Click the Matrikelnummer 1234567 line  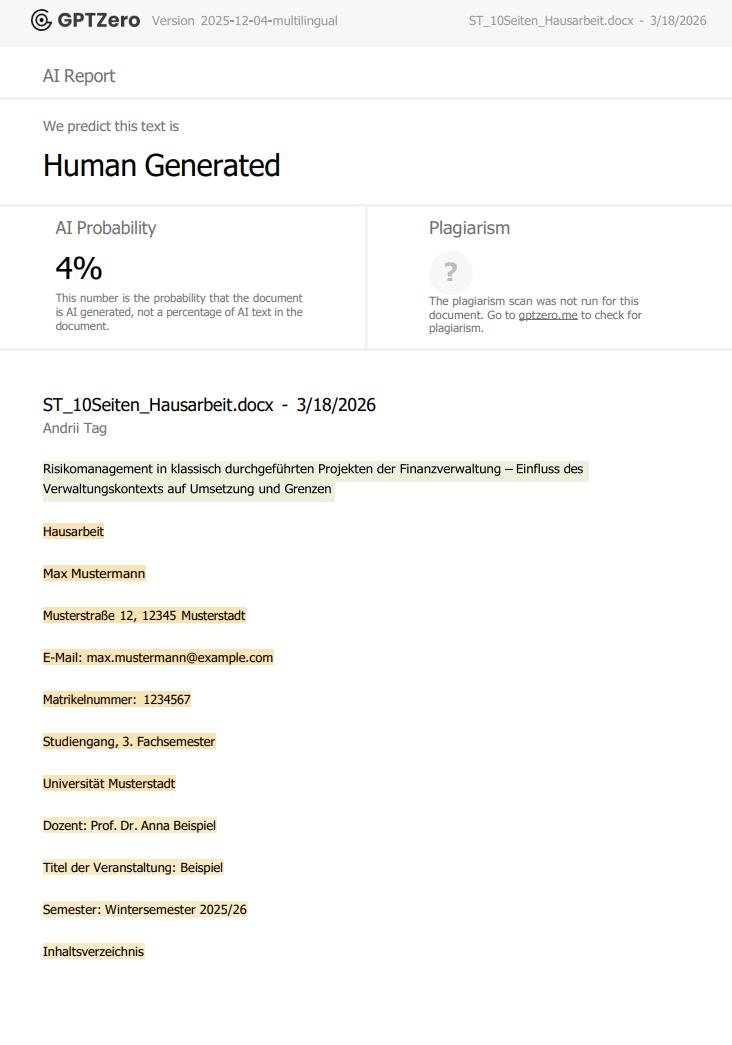(x=117, y=699)
